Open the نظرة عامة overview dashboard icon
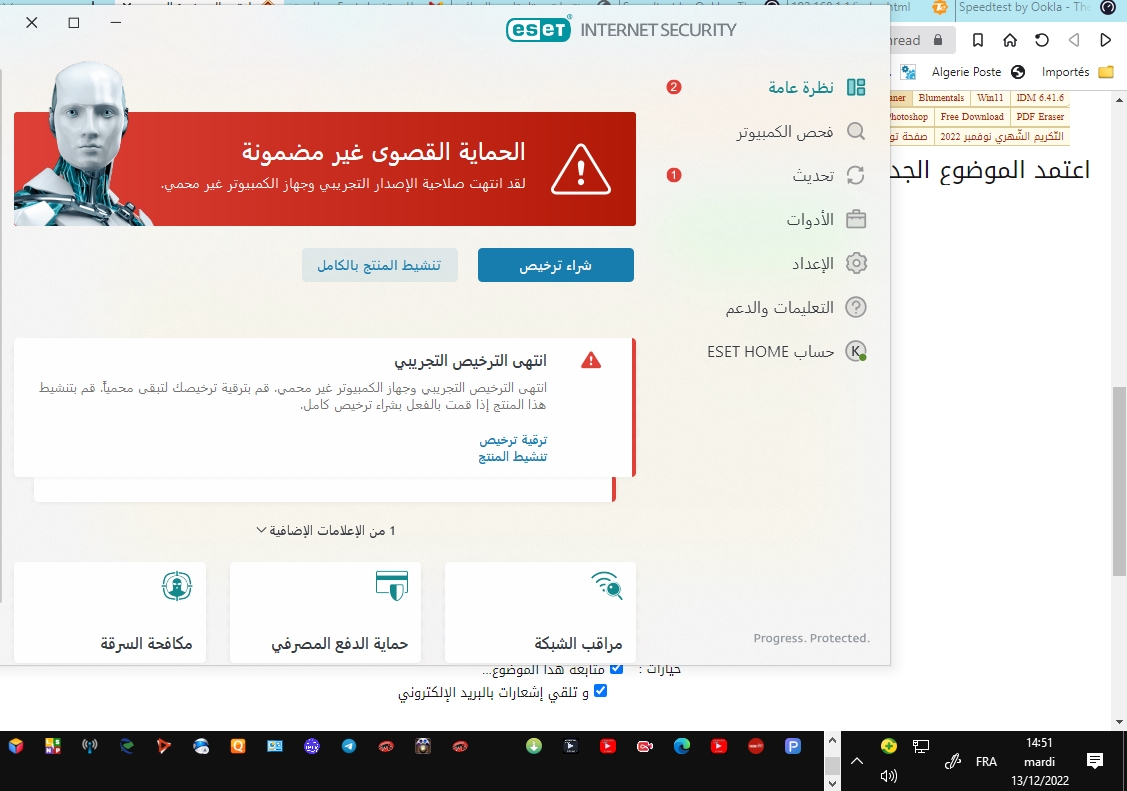This screenshot has height=791, width=1127. pyautogui.click(x=856, y=88)
